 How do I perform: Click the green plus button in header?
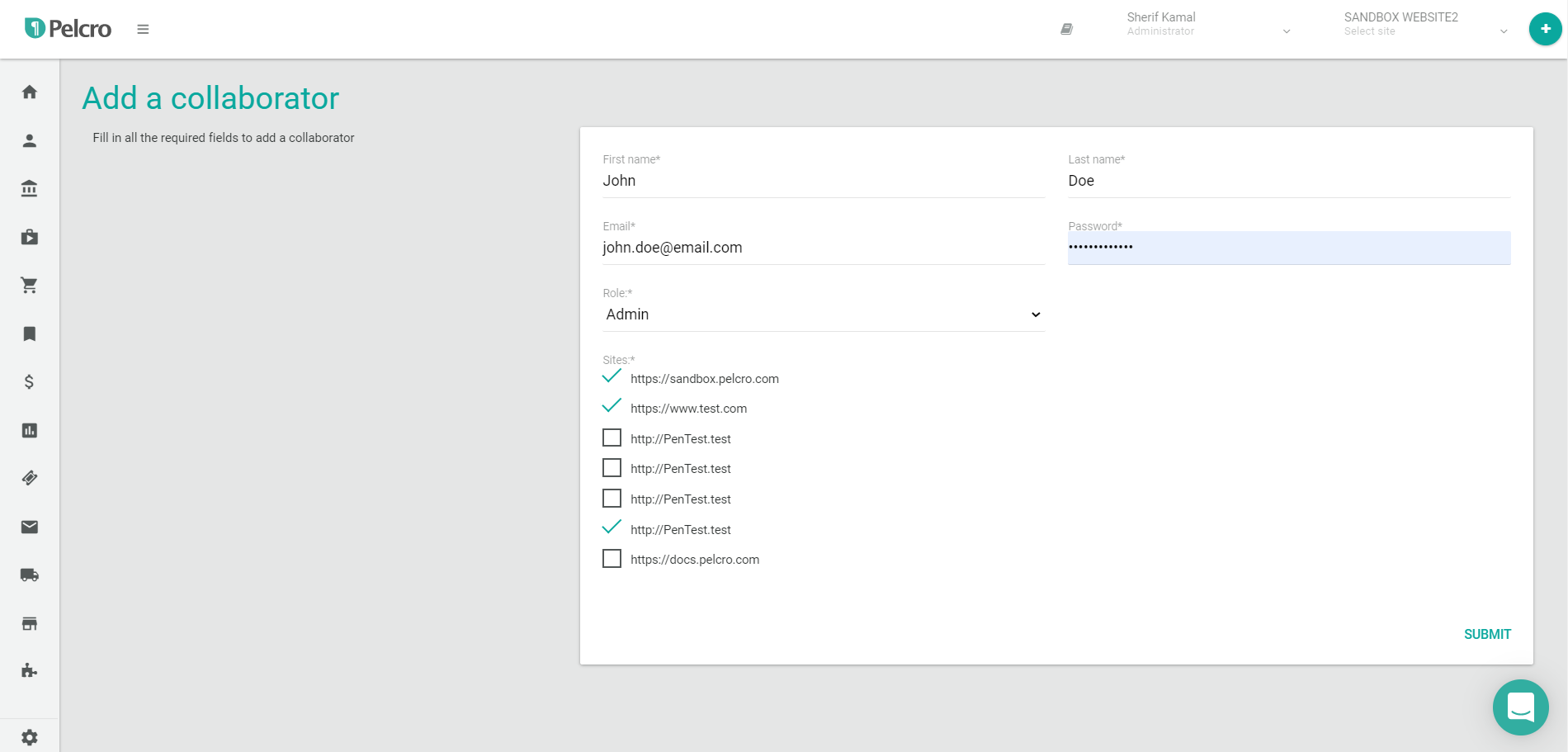click(1545, 29)
